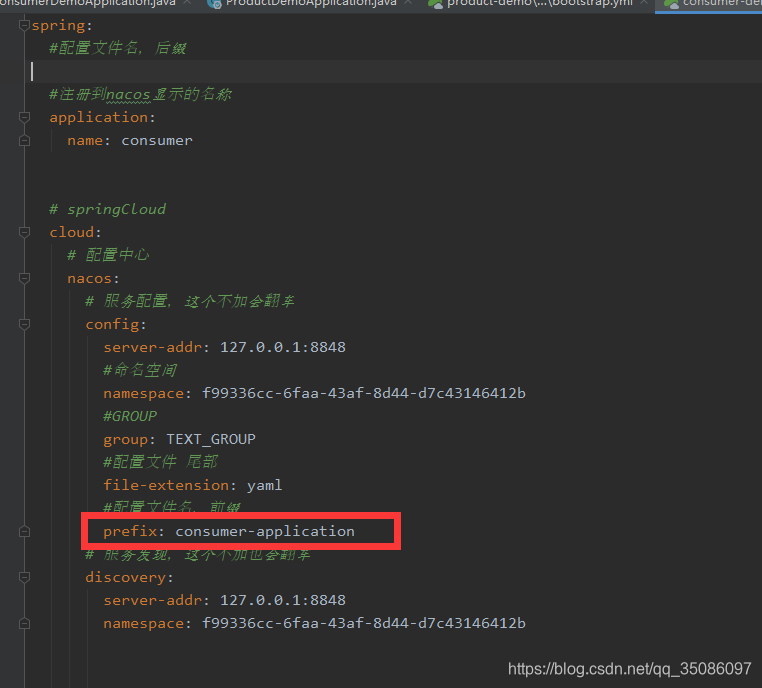Click the '#配置文件名, 后缀' comment
Screen dimensions: 762x688
[x=118, y=48]
